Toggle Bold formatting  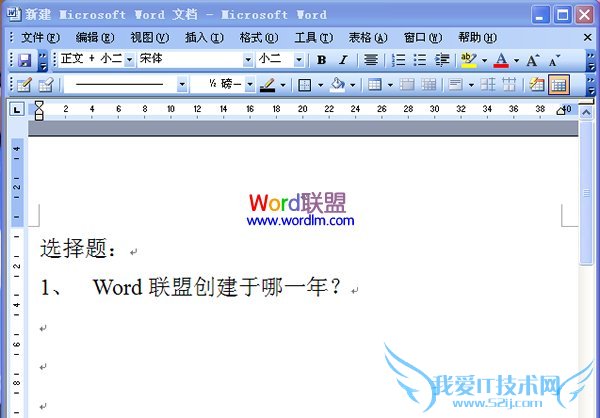321,60
